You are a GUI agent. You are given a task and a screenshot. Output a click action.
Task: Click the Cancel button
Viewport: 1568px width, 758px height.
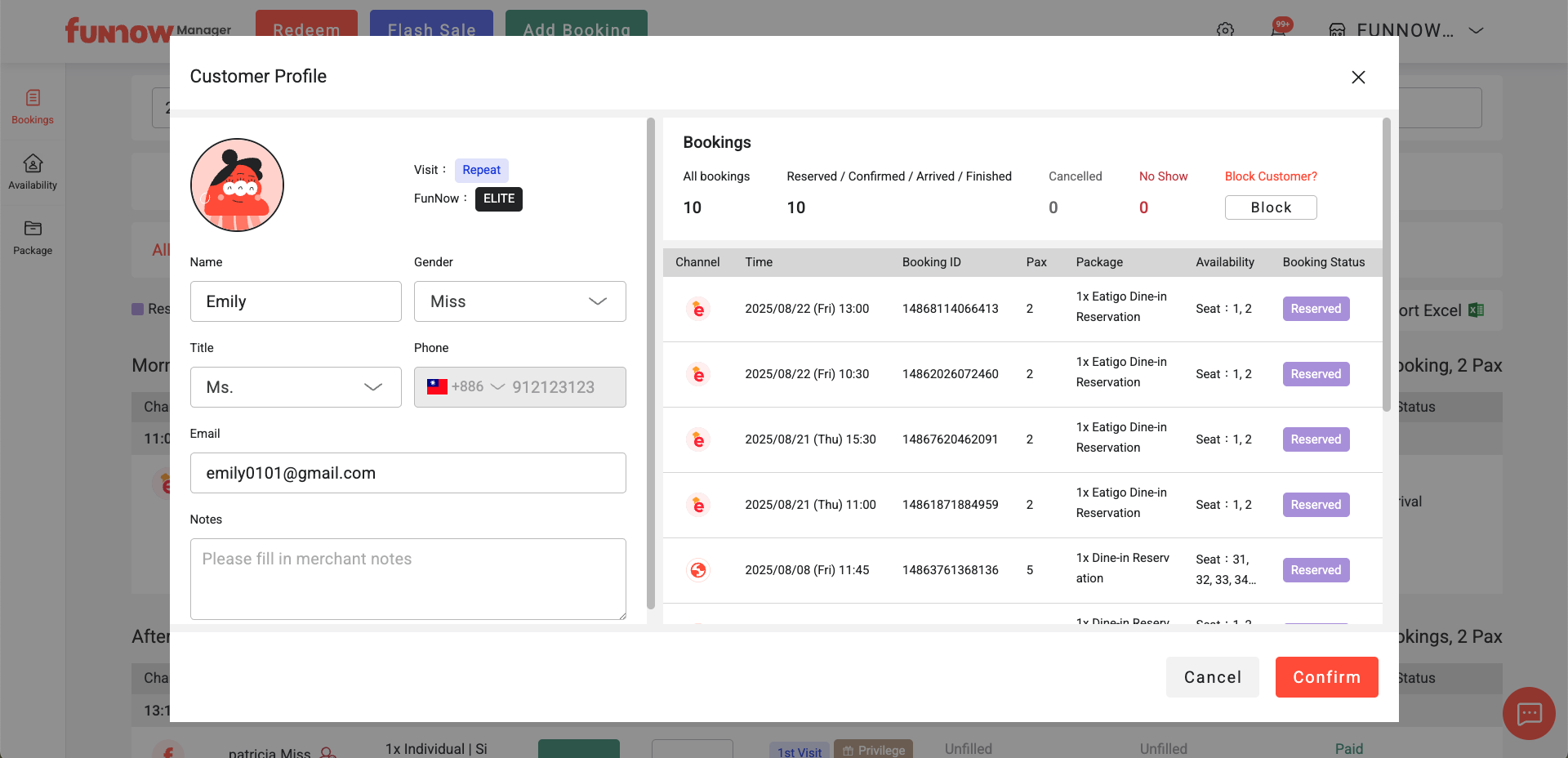[1212, 677]
